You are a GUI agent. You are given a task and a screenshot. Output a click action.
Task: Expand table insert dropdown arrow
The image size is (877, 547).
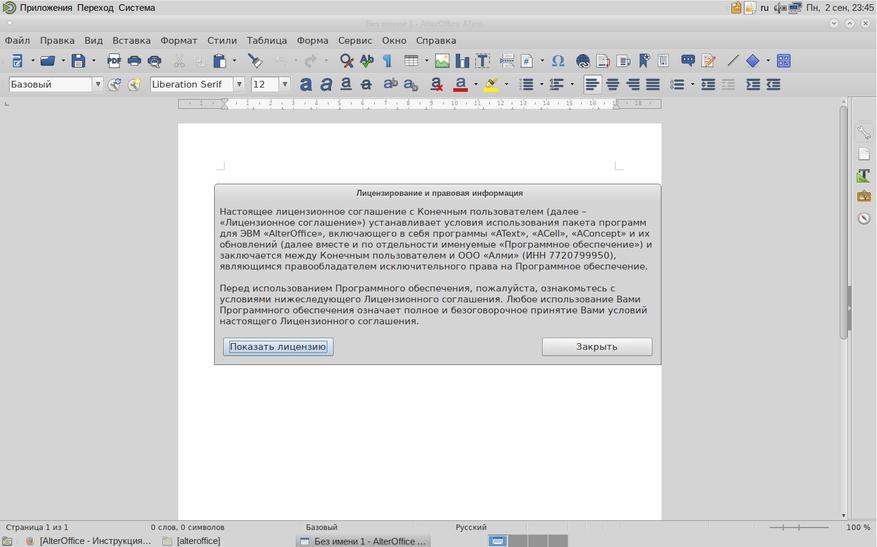pyautogui.click(x=426, y=61)
